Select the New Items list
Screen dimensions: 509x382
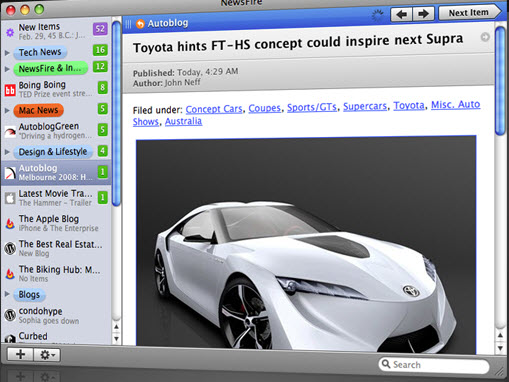point(56,31)
